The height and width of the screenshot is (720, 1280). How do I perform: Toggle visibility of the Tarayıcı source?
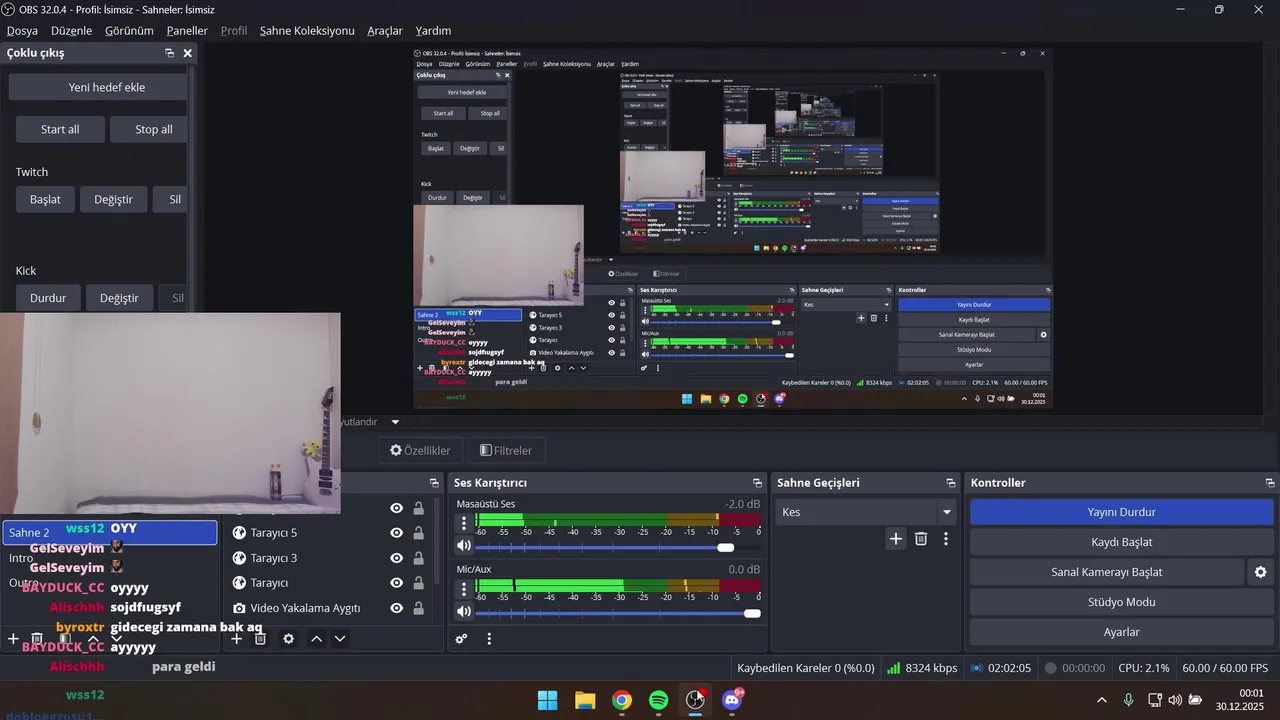coord(397,583)
